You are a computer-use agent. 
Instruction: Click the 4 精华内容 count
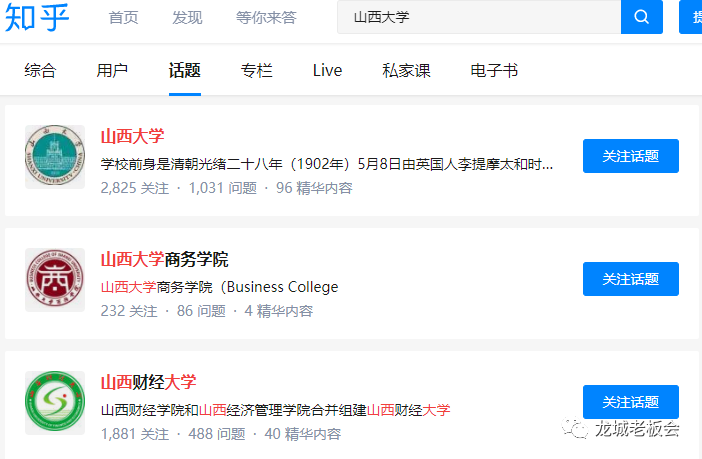click(278, 311)
